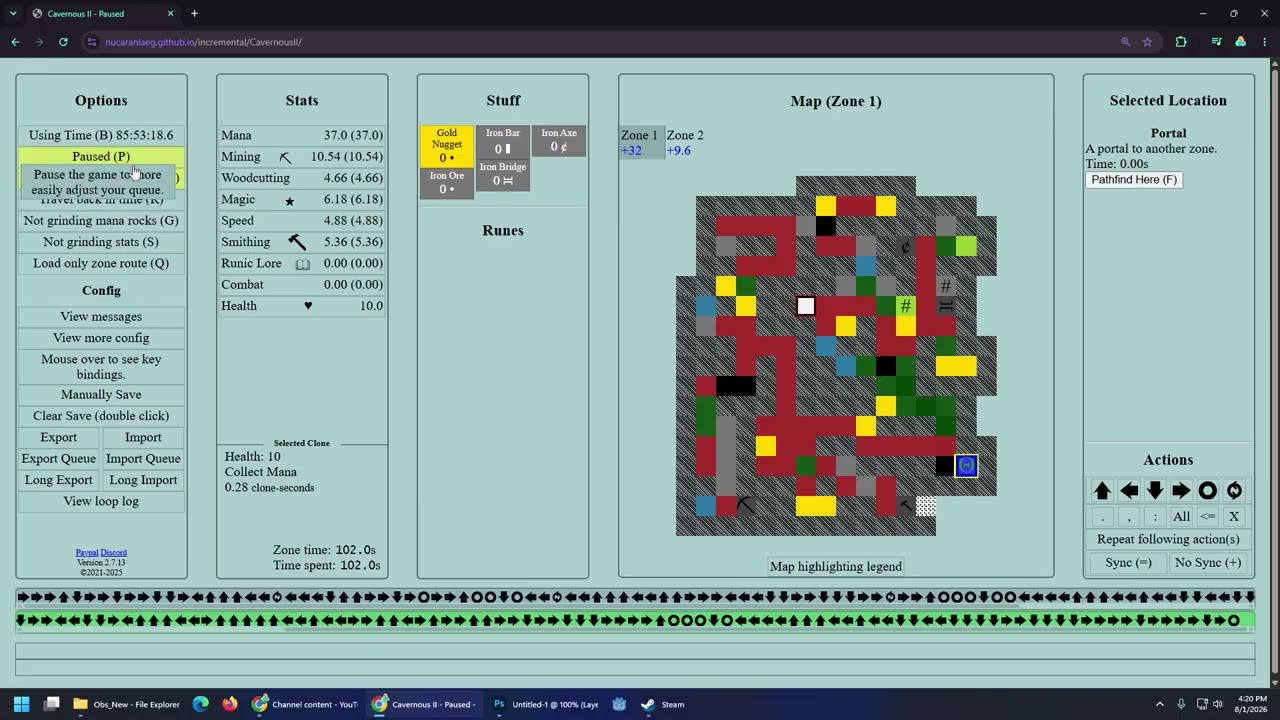Click the Mining stat row
Image resolution: width=1280 pixels, height=720 pixels.
coord(302,157)
